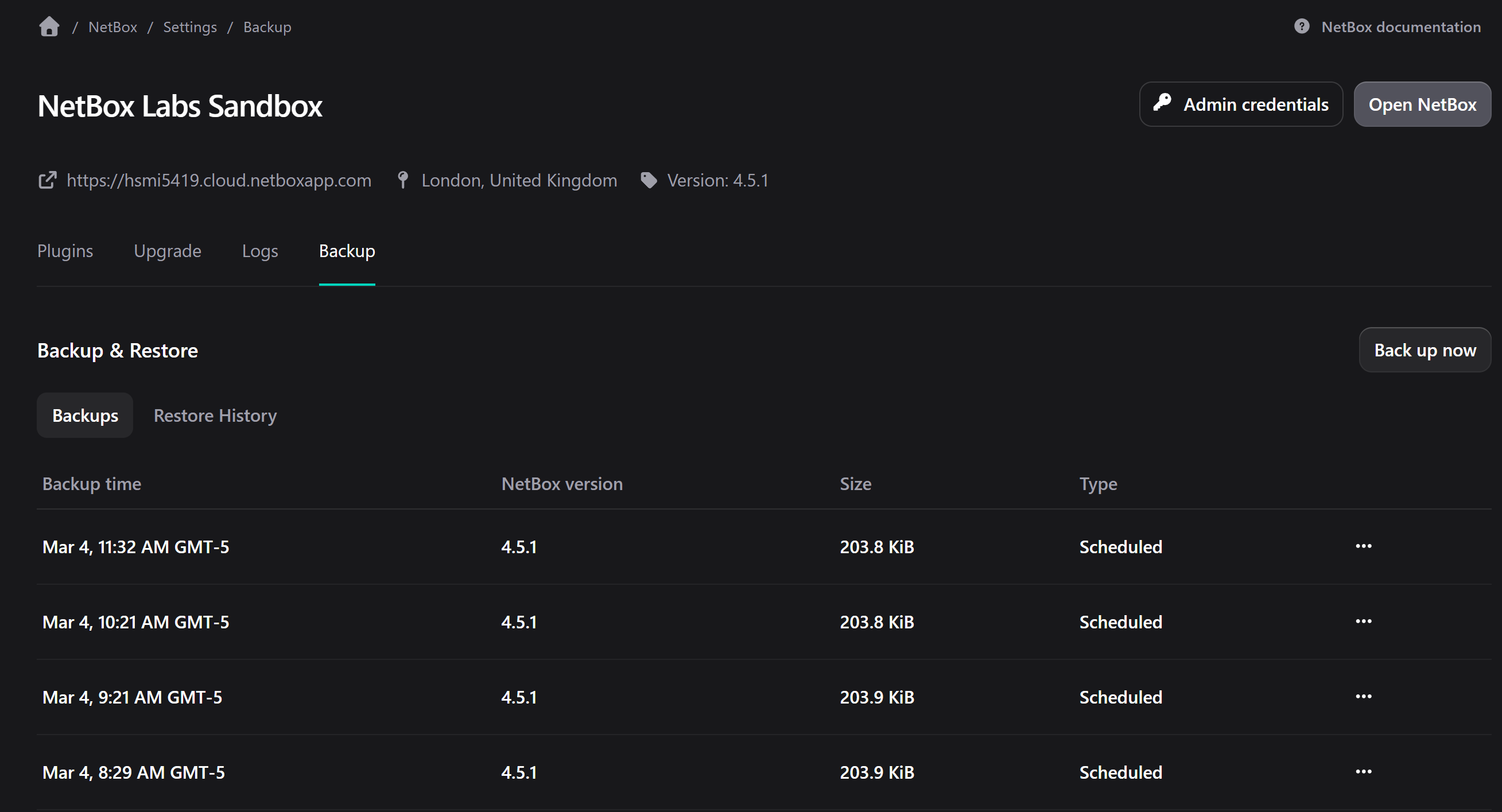The image size is (1502, 812).
Task: Open the Logs tab
Action: tap(259, 251)
